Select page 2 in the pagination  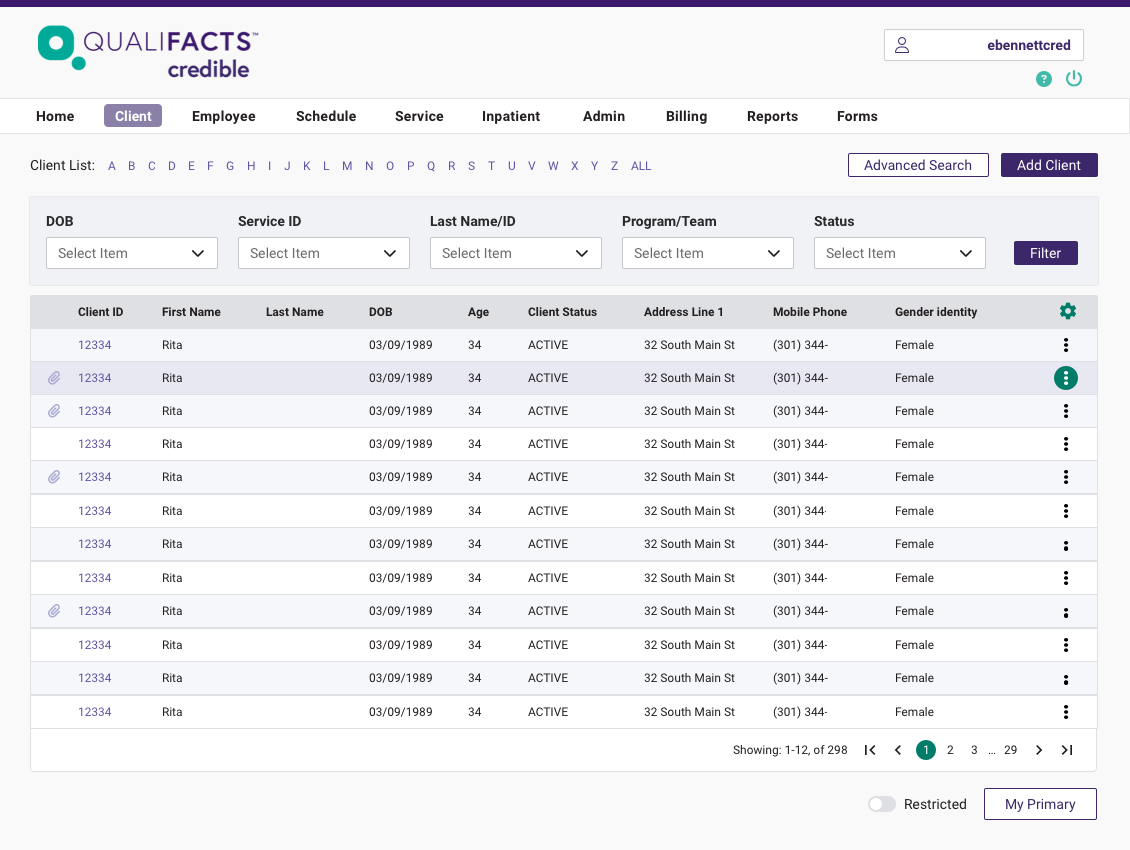[950, 749]
